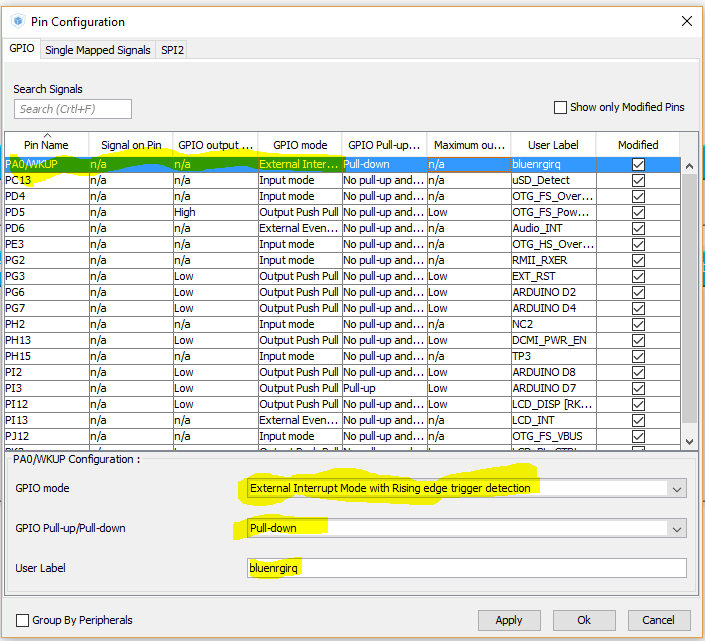This screenshot has width=705, height=641.
Task: Click the TP3 user label cell
Action: pos(553,356)
